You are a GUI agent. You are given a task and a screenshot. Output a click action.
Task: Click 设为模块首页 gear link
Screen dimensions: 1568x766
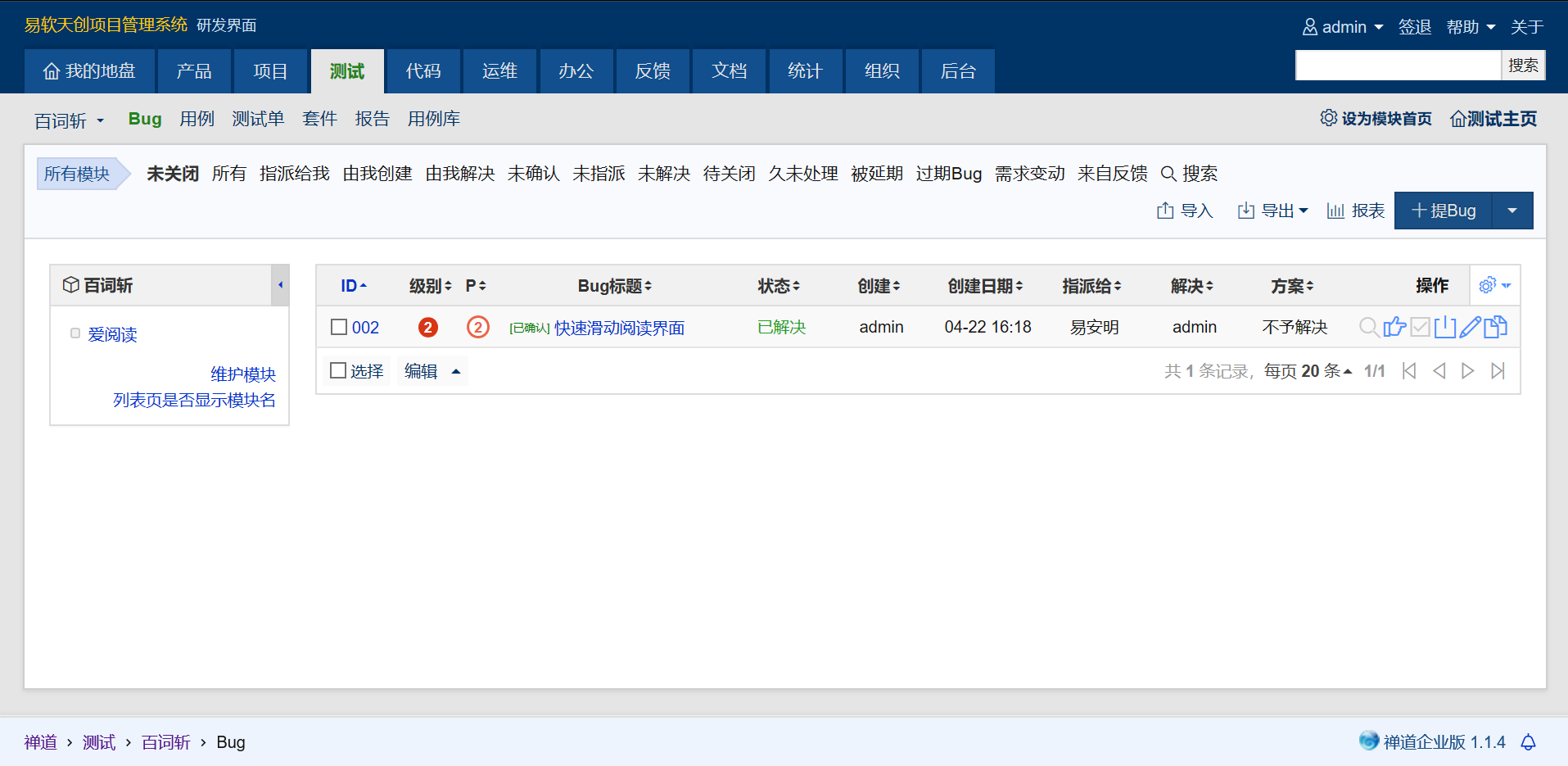click(x=1376, y=119)
